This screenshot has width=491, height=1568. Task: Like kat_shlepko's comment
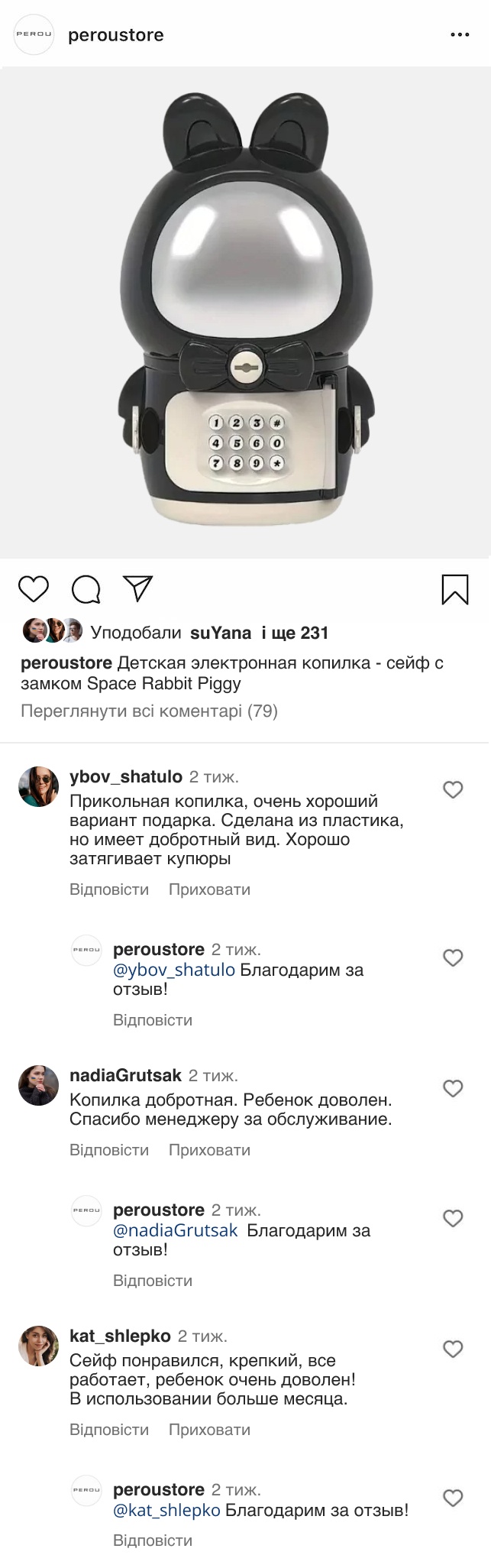click(453, 1349)
